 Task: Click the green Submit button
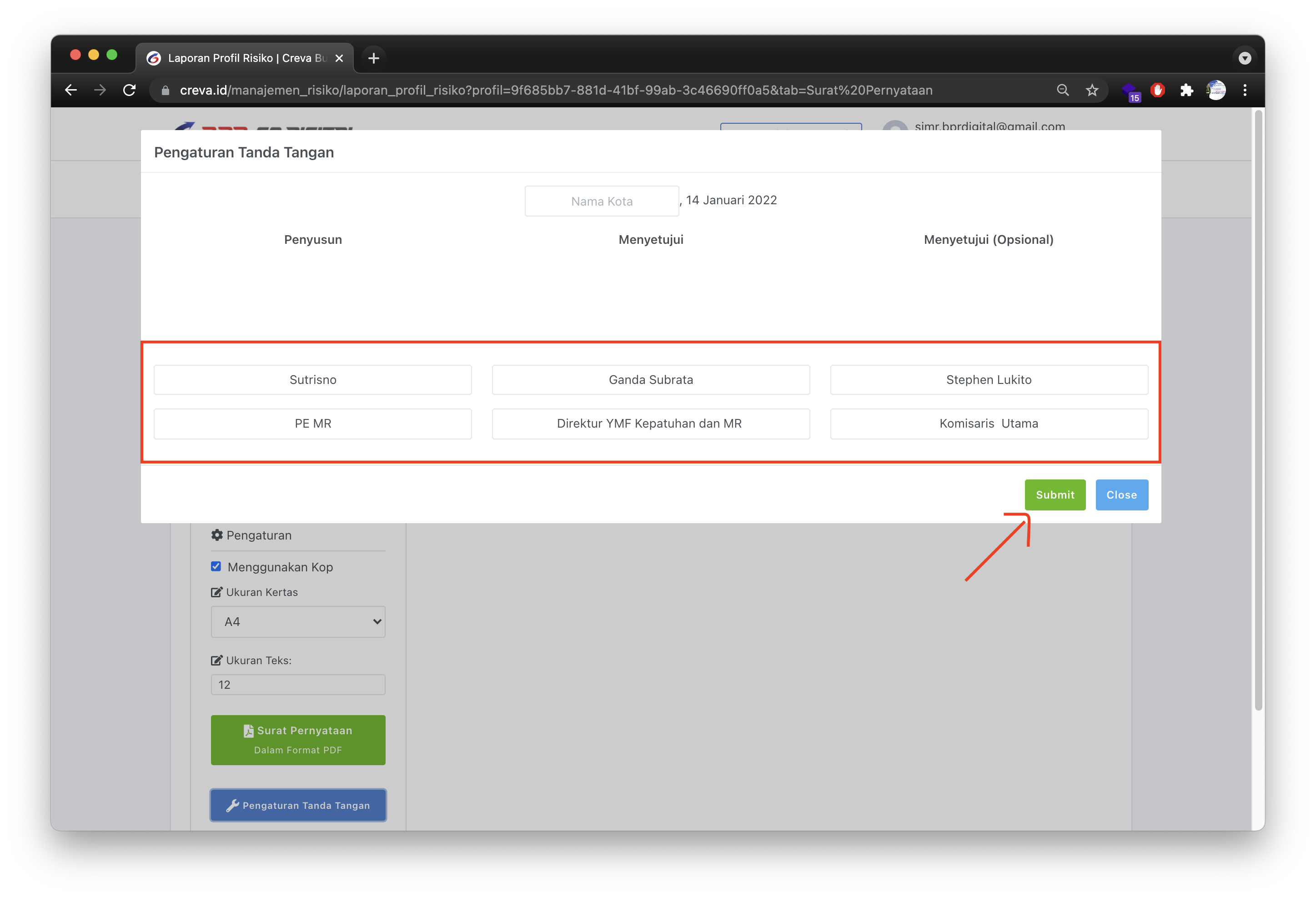coord(1055,494)
